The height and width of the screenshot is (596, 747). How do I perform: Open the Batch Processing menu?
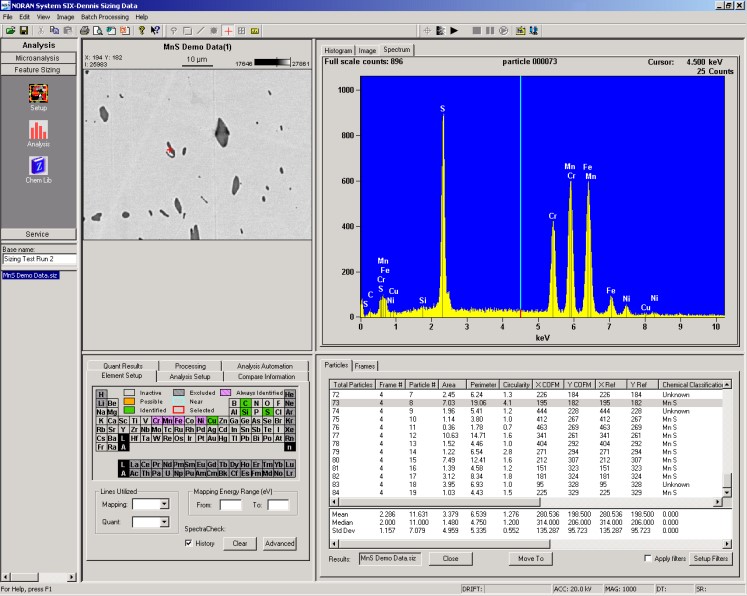[105, 17]
